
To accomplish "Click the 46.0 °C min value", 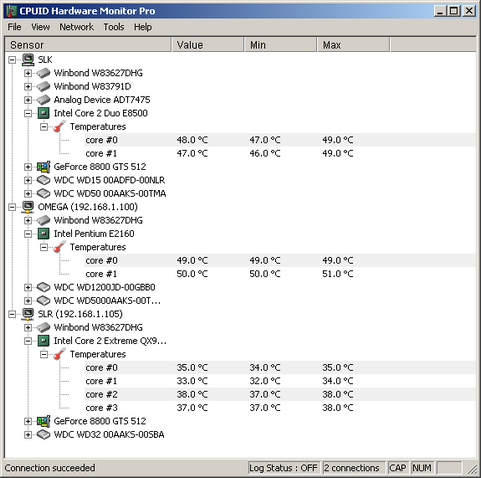I will tap(265, 153).
